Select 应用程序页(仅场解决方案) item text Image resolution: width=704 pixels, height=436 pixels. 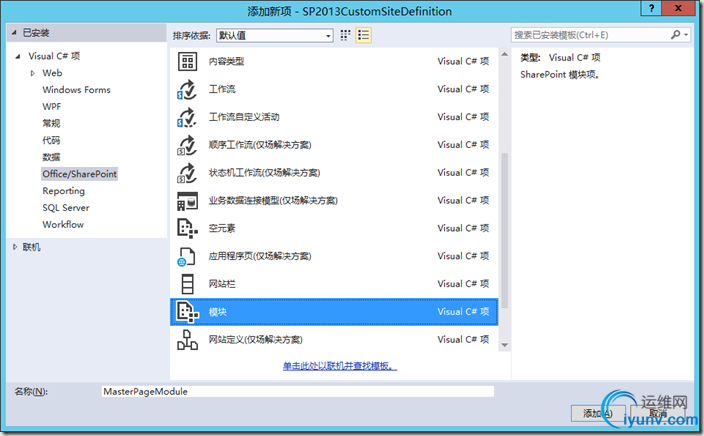pyautogui.click(x=260, y=256)
